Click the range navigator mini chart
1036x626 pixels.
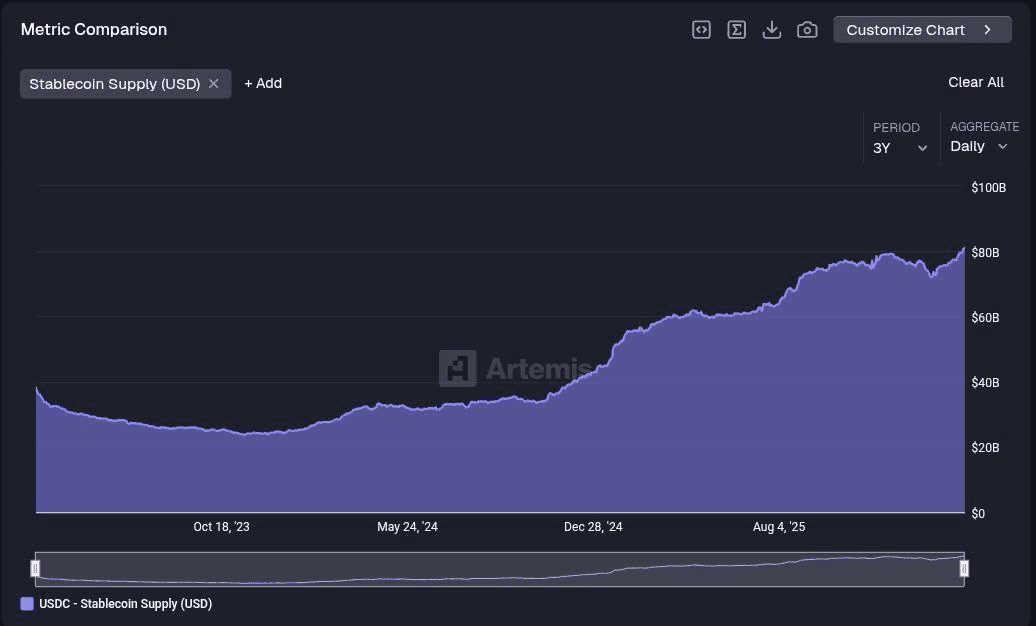point(500,569)
